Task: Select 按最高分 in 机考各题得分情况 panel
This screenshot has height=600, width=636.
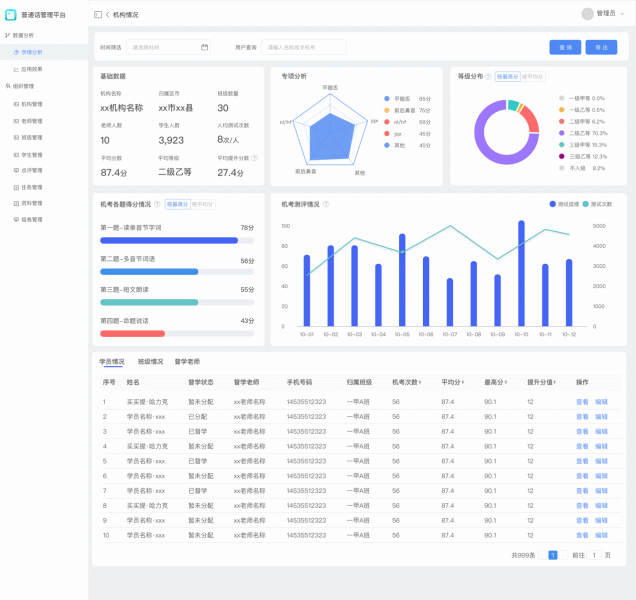Action: tap(178, 204)
